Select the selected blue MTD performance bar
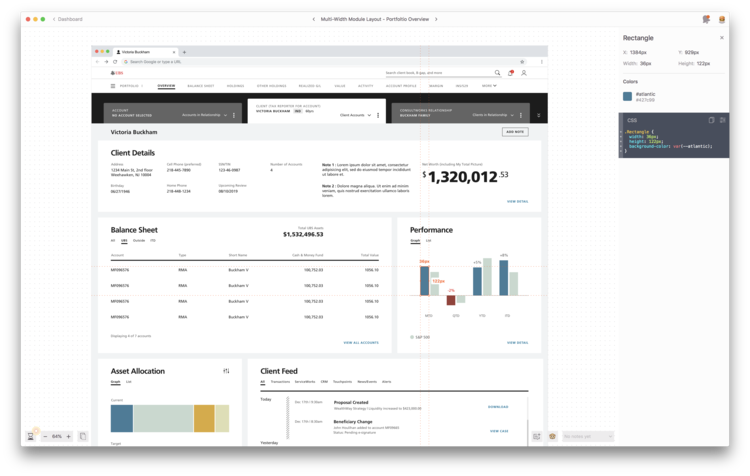750x476 pixels. 425,281
